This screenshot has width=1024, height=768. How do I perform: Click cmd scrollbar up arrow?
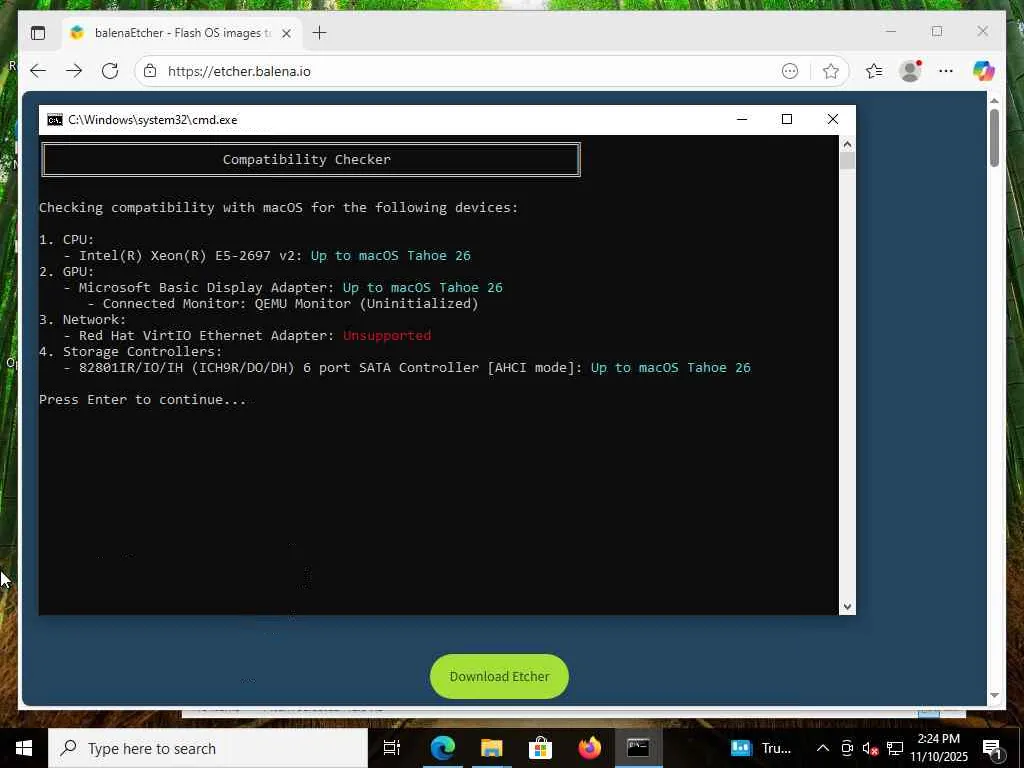[x=847, y=144]
